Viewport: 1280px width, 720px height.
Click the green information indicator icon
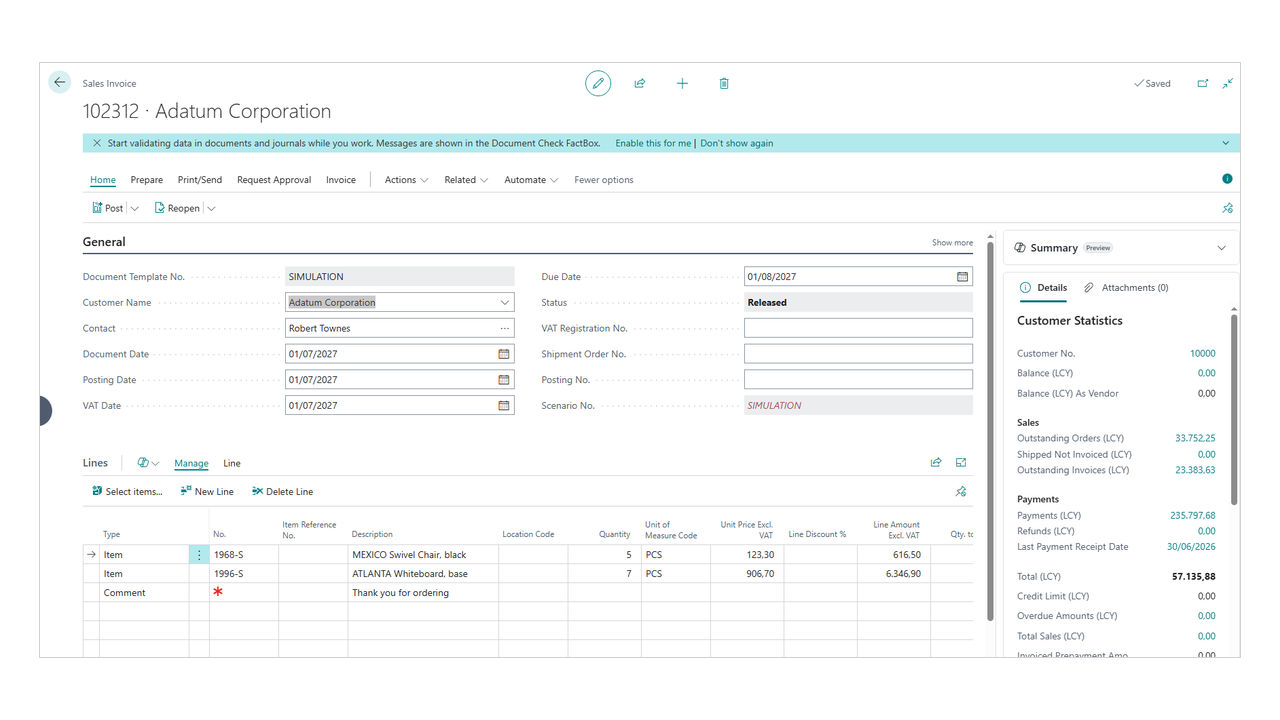(x=1227, y=179)
